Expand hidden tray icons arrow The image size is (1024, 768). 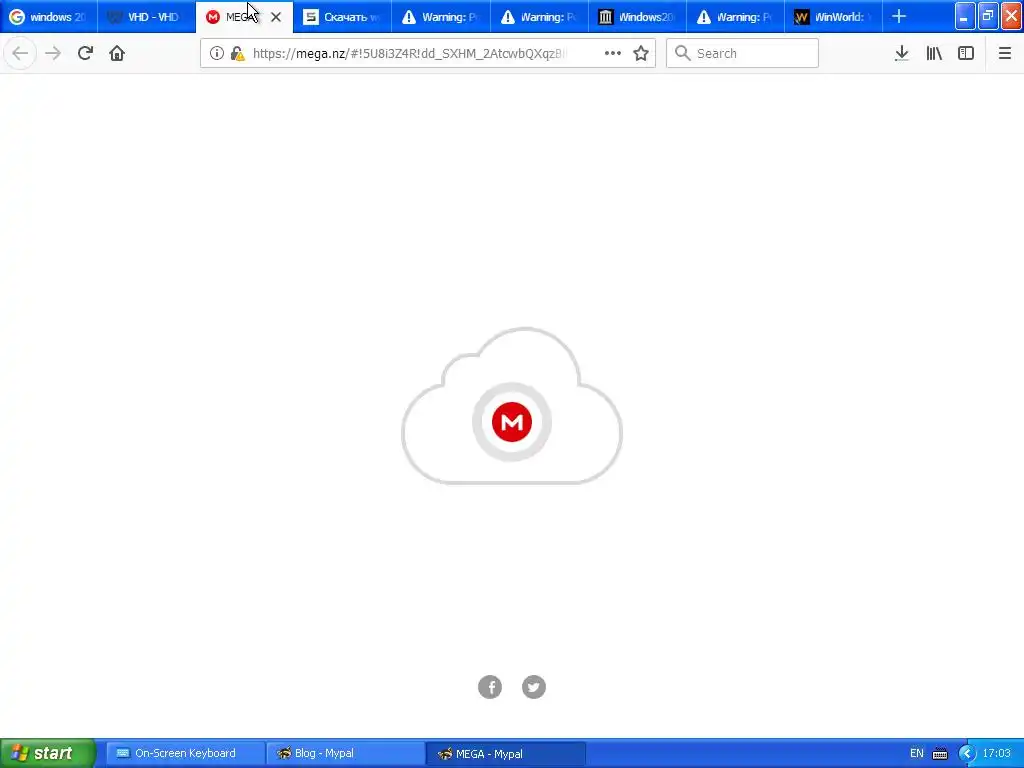[x=967, y=754]
